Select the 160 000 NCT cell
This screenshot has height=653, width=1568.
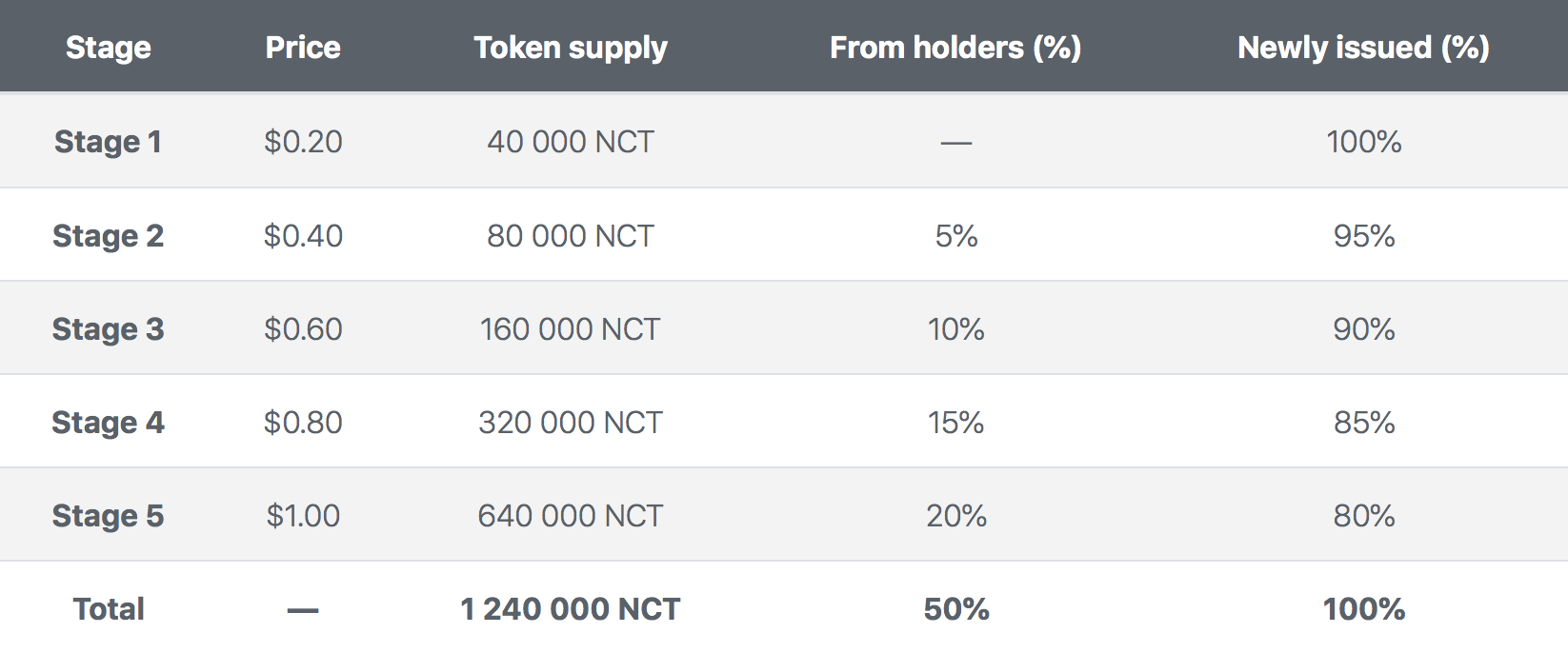pyautogui.click(x=570, y=328)
